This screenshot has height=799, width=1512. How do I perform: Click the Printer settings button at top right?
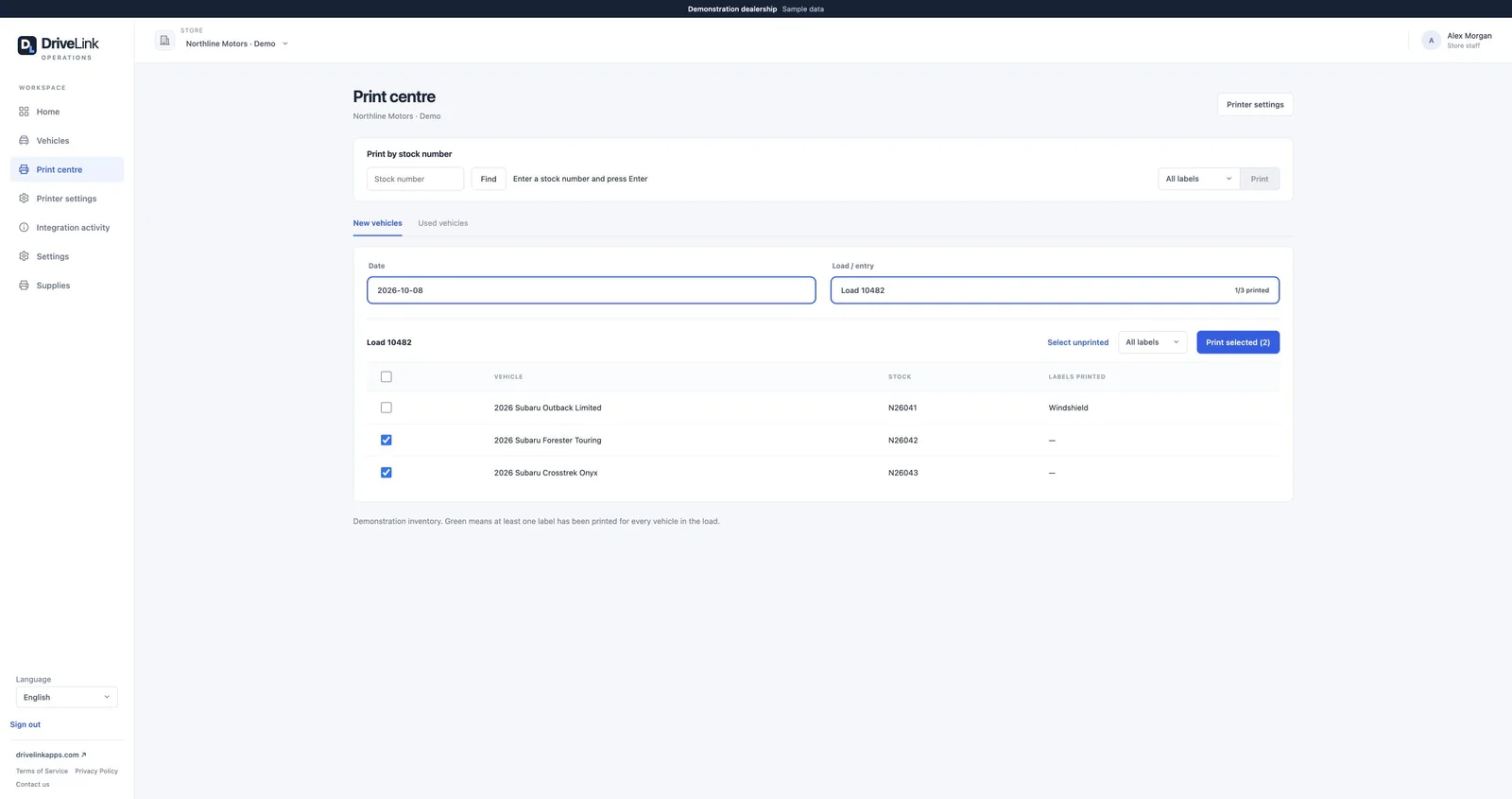tap(1255, 105)
